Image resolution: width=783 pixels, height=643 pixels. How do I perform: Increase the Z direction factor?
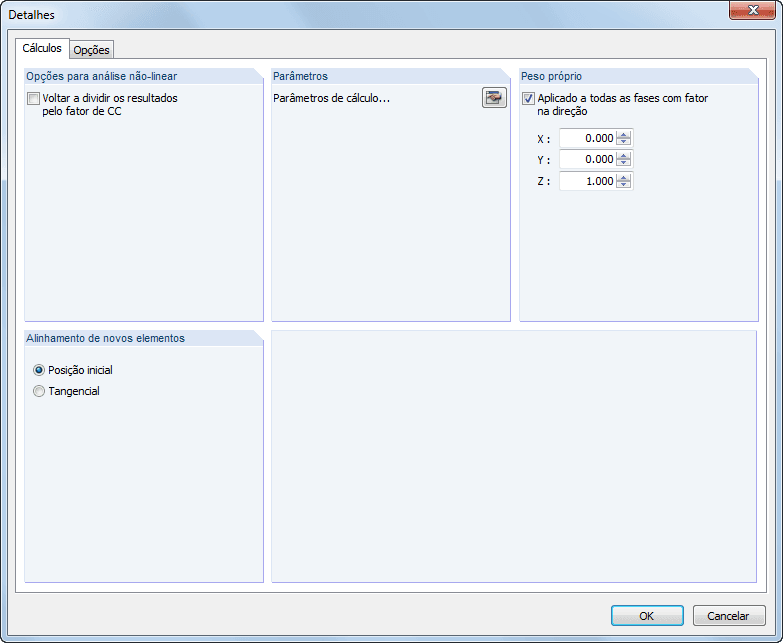[x=623, y=177]
